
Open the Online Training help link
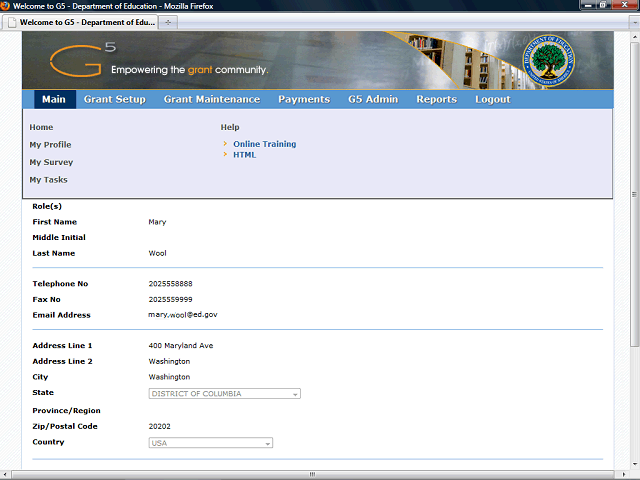264,144
